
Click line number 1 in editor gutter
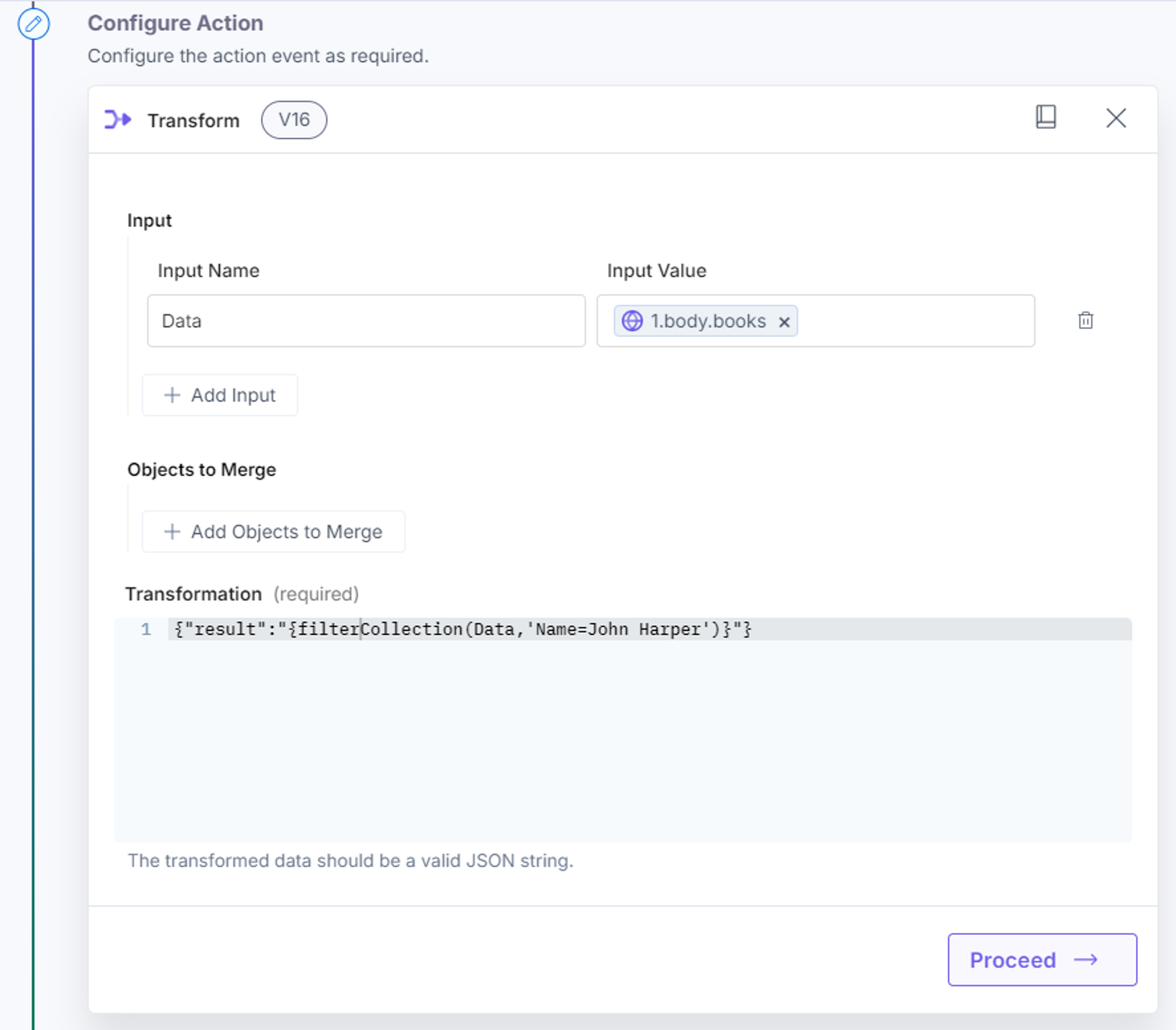click(146, 629)
